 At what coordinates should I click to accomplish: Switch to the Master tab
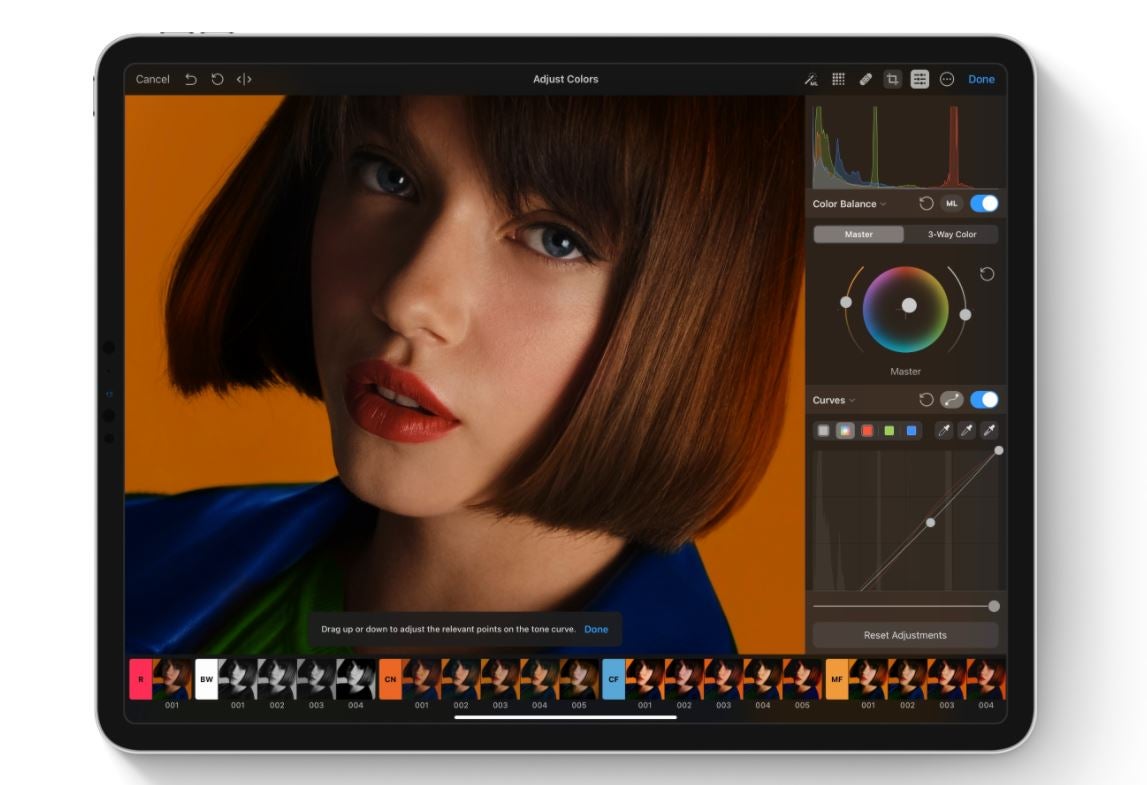coord(859,234)
